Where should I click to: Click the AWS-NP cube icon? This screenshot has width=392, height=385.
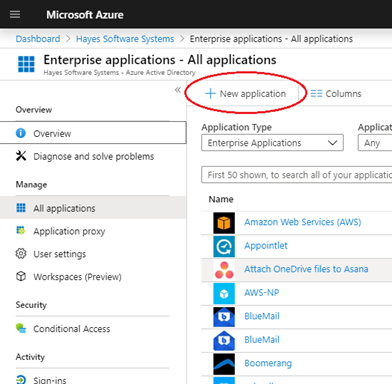point(224,293)
